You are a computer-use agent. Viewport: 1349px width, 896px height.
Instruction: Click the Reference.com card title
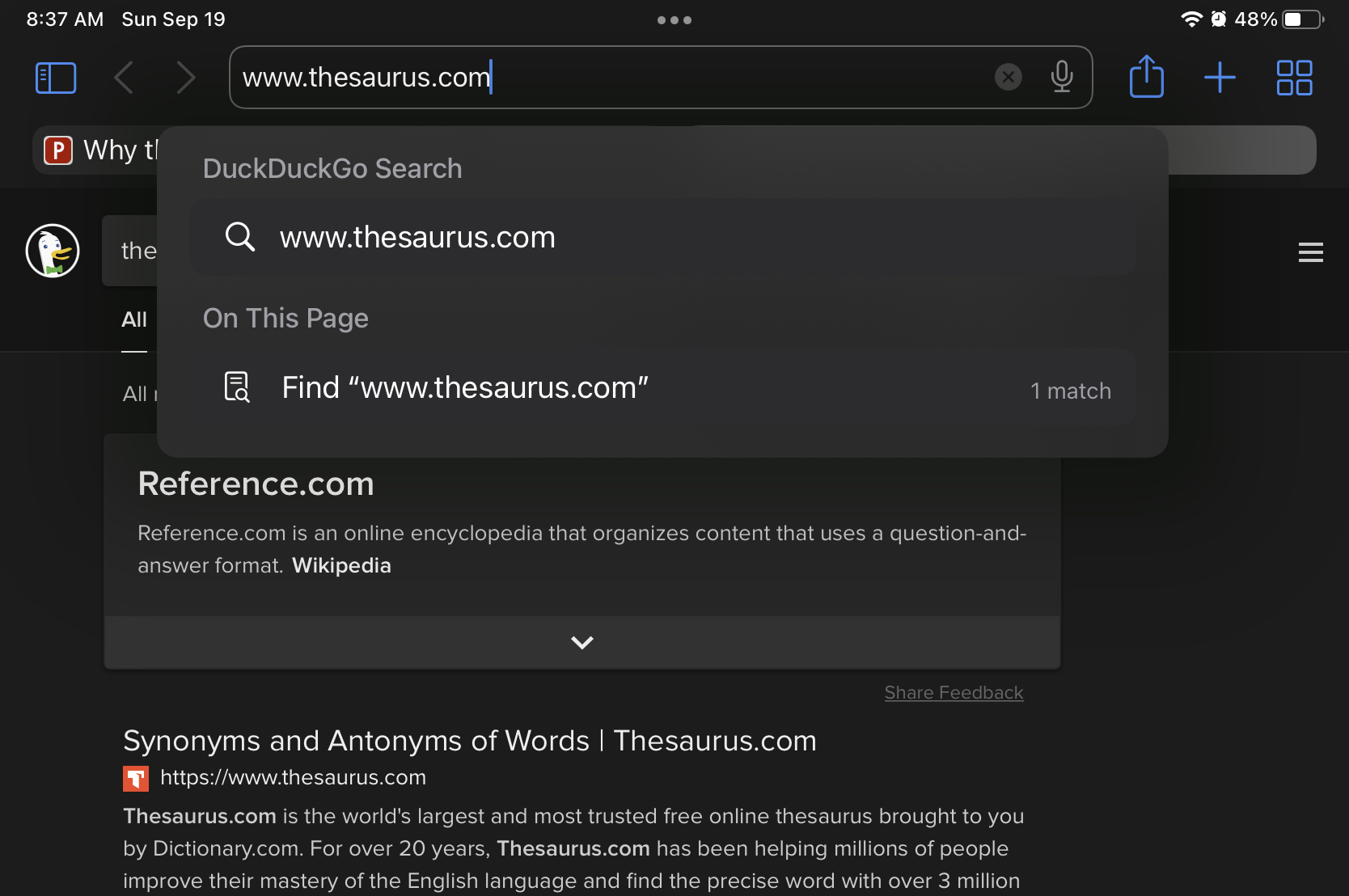coord(256,484)
